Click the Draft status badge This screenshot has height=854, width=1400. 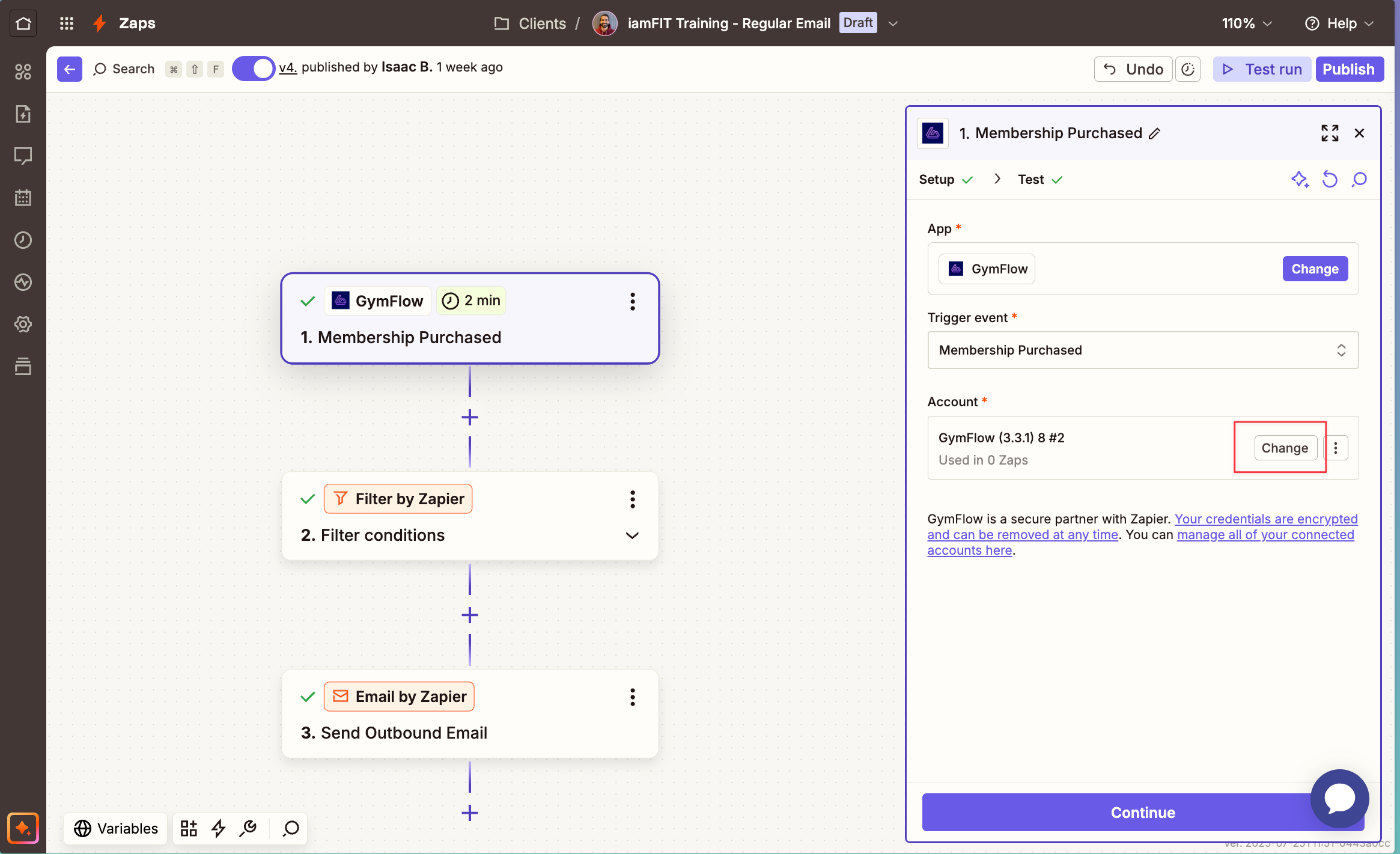[x=858, y=23]
